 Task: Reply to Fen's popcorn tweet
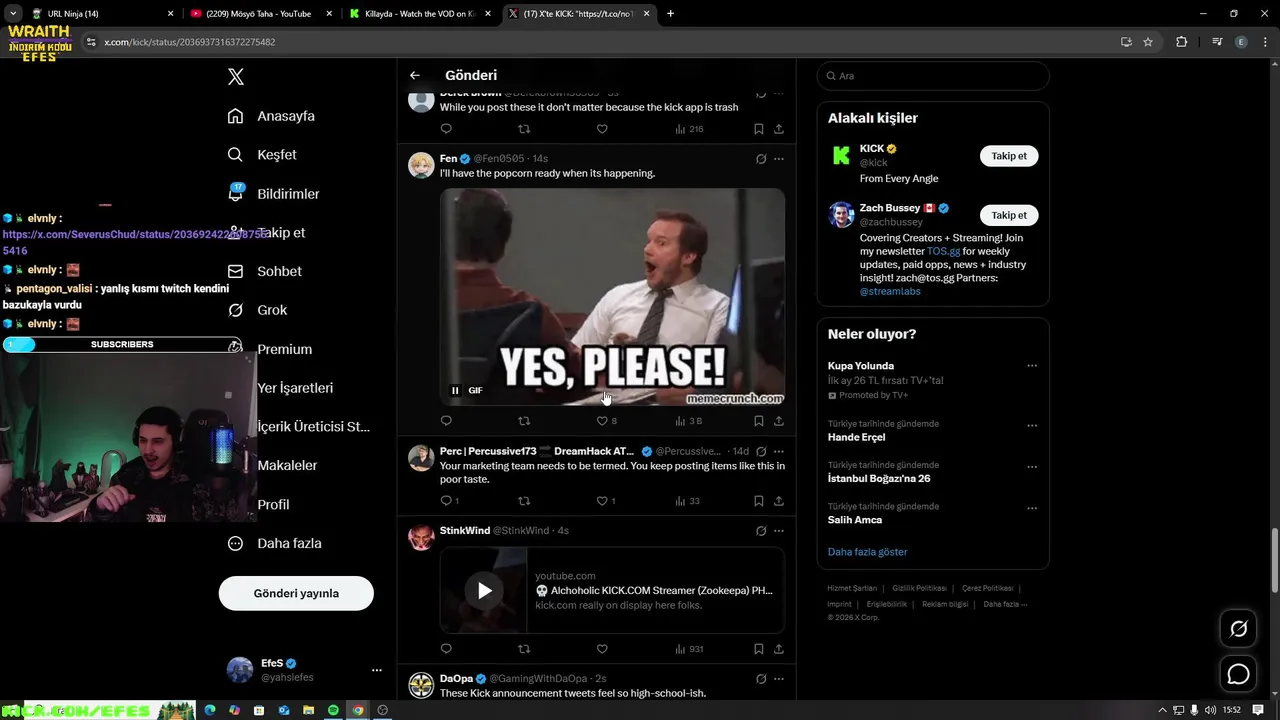click(446, 421)
